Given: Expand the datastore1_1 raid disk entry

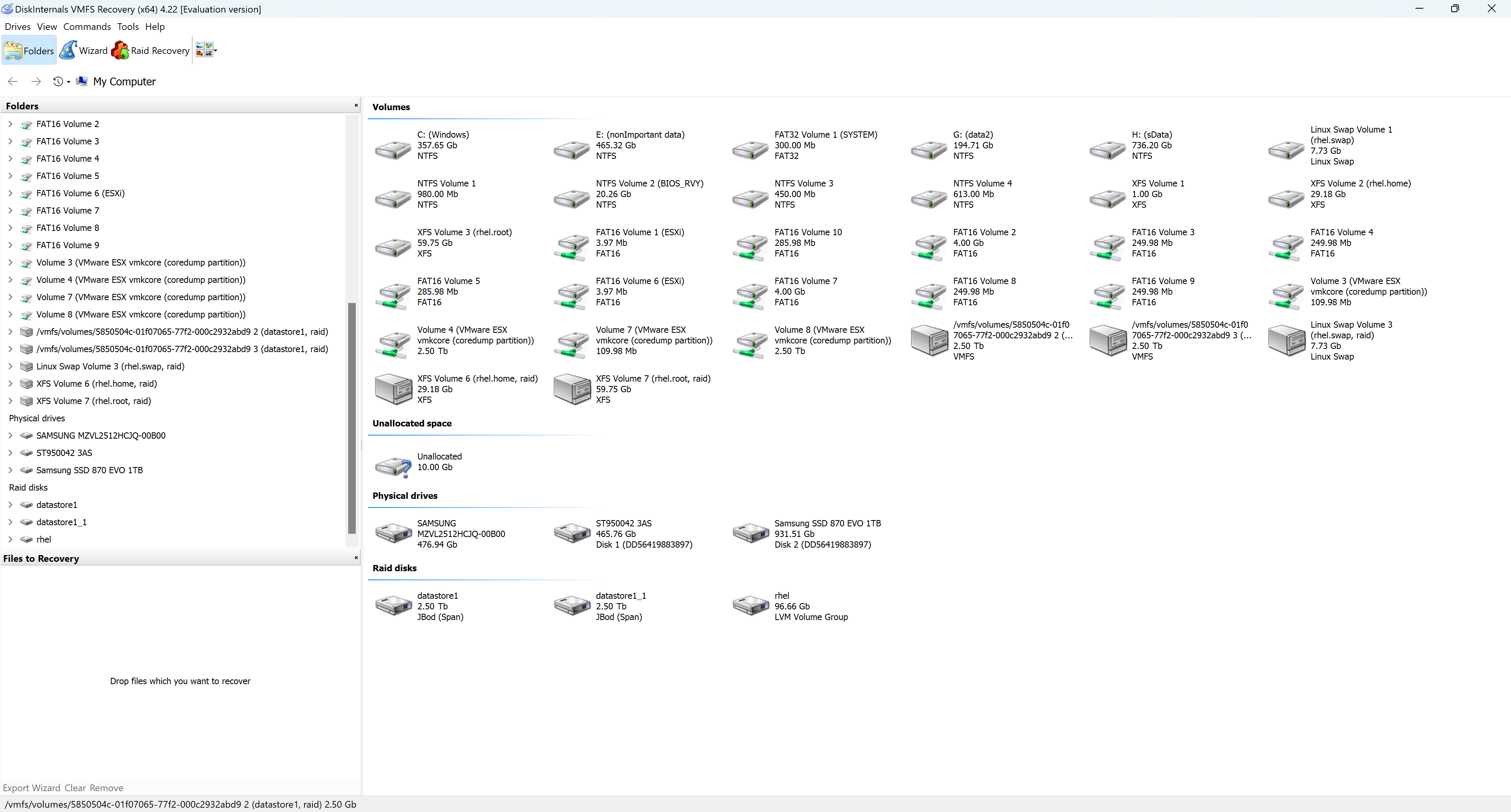Looking at the screenshot, I should 10,522.
